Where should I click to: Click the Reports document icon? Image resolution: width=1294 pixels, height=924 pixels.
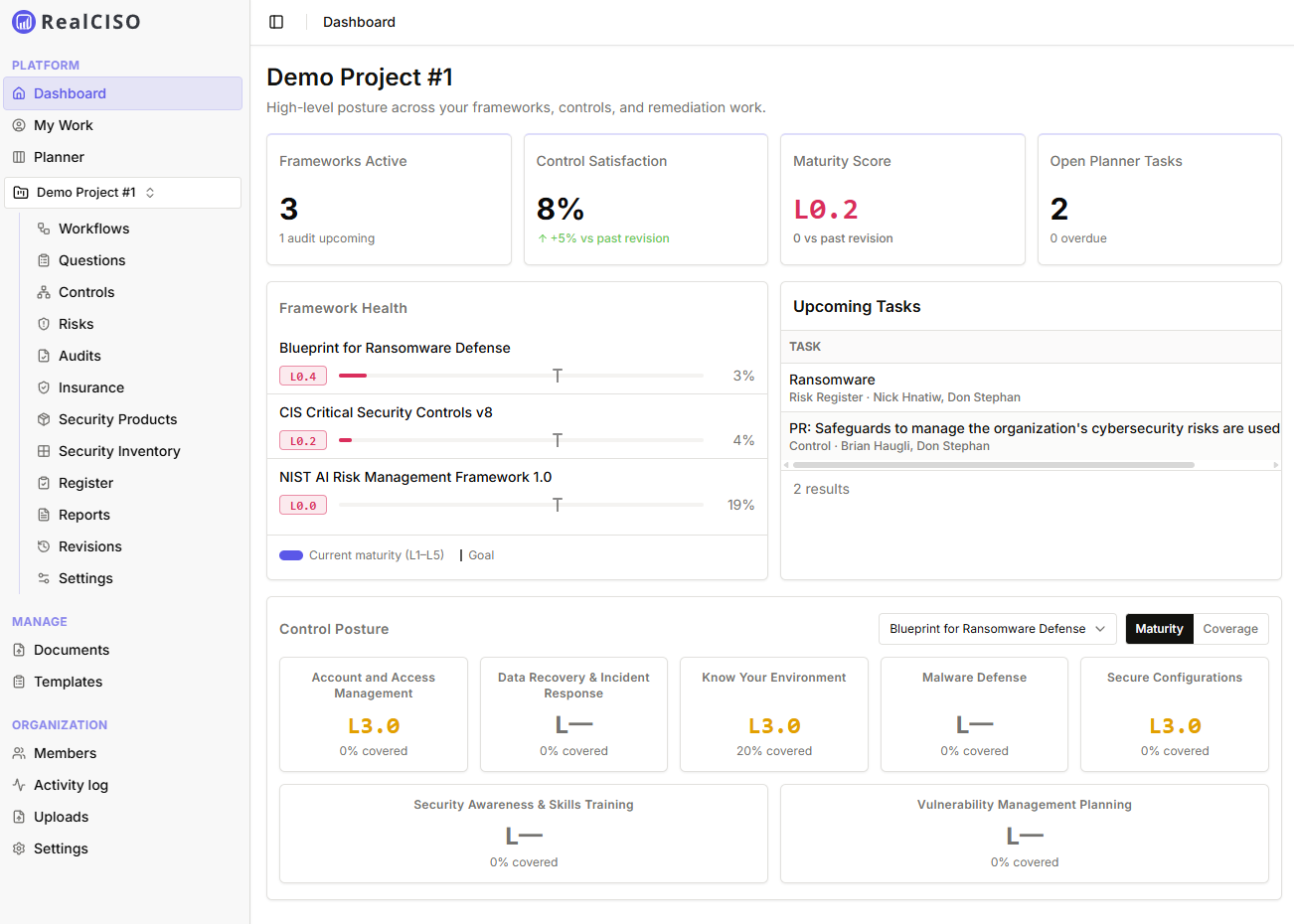click(x=44, y=515)
